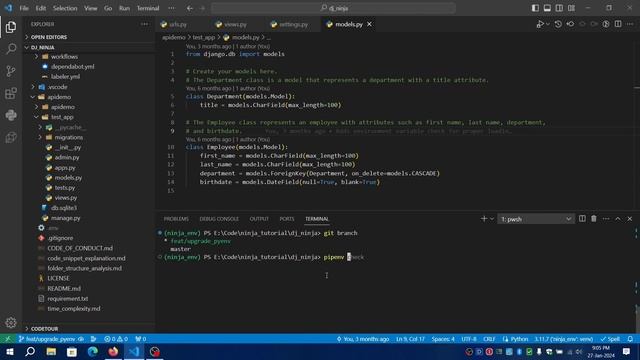This screenshot has height=360, width=640.
Task: Click the New Terminal plus icon
Action: (x=484, y=219)
